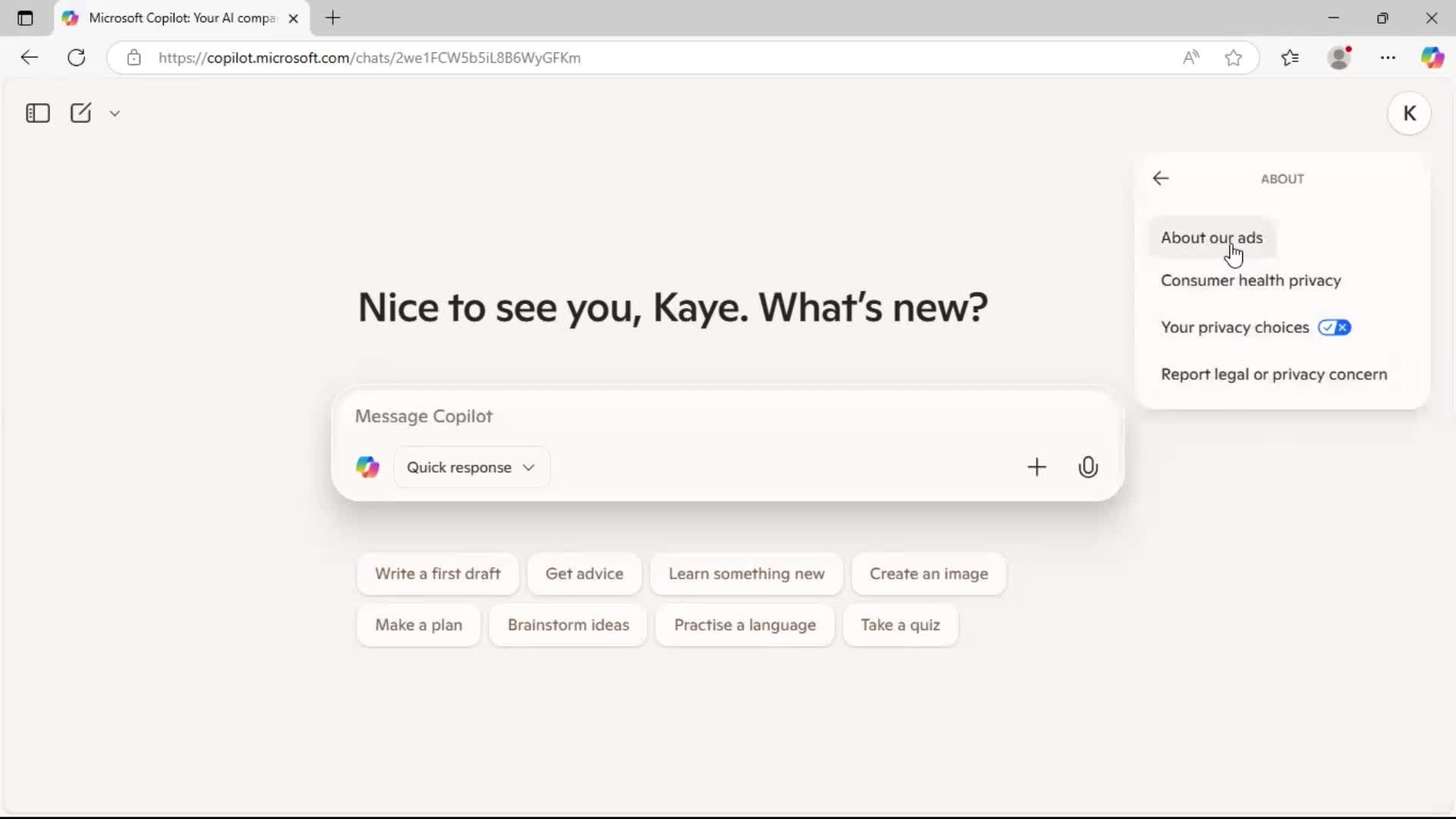Click the Copilot logo in the message box
1456x819 pixels.
368,467
